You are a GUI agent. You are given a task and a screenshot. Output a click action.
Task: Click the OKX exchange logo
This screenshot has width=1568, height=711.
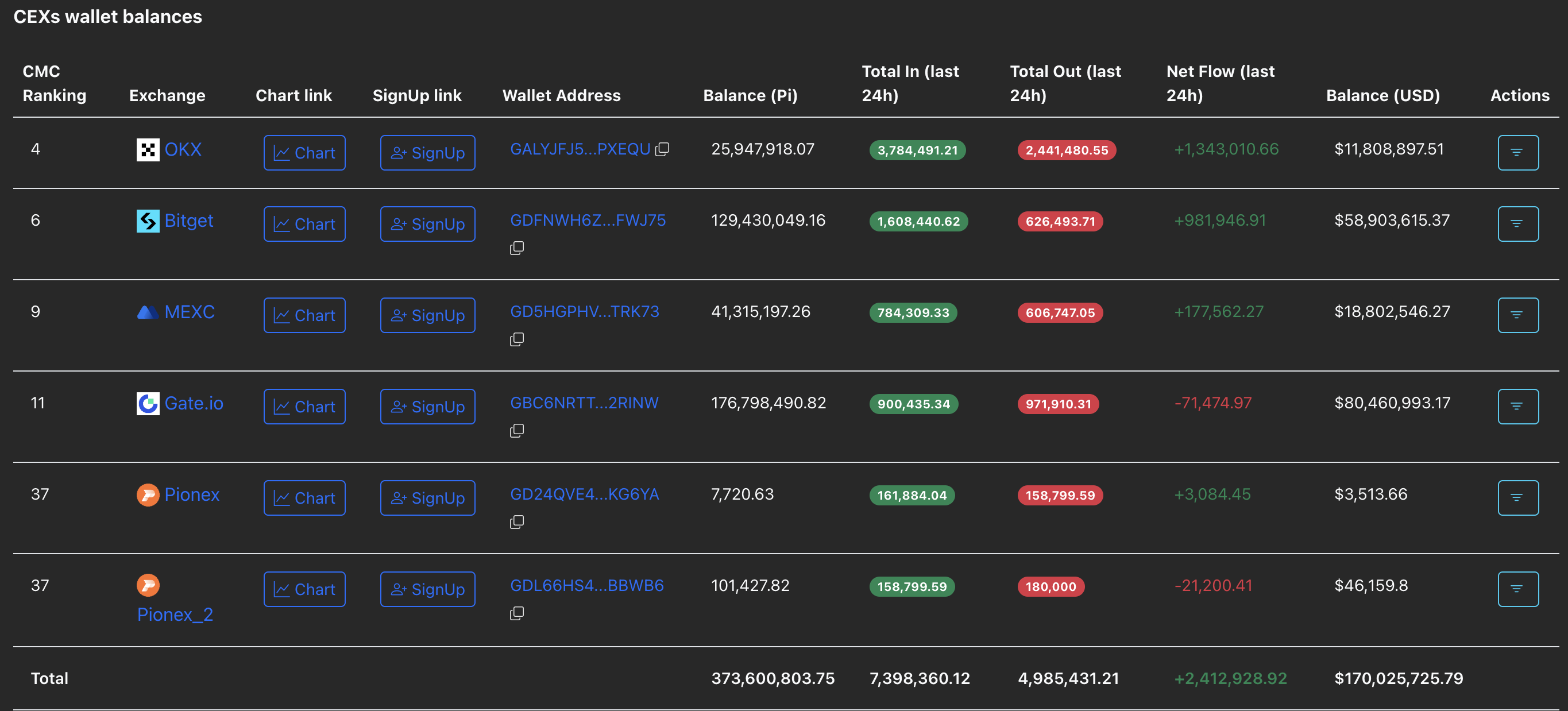click(148, 149)
